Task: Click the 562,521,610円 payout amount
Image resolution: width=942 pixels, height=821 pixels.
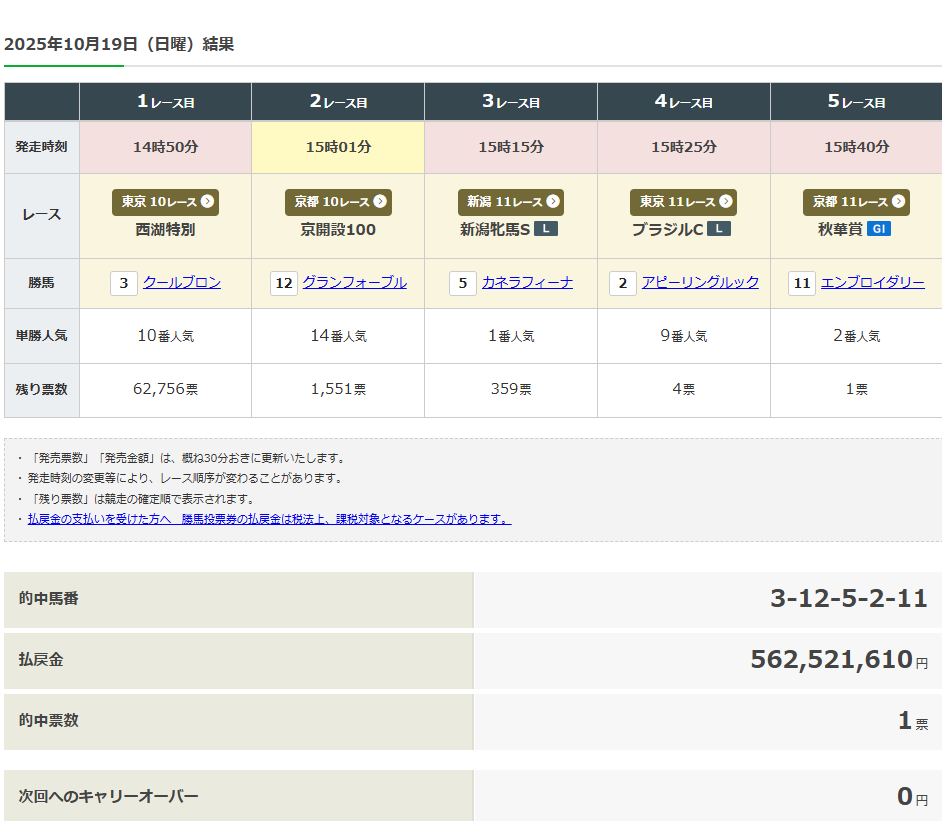Action: pyautogui.click(x=831, y=660)
